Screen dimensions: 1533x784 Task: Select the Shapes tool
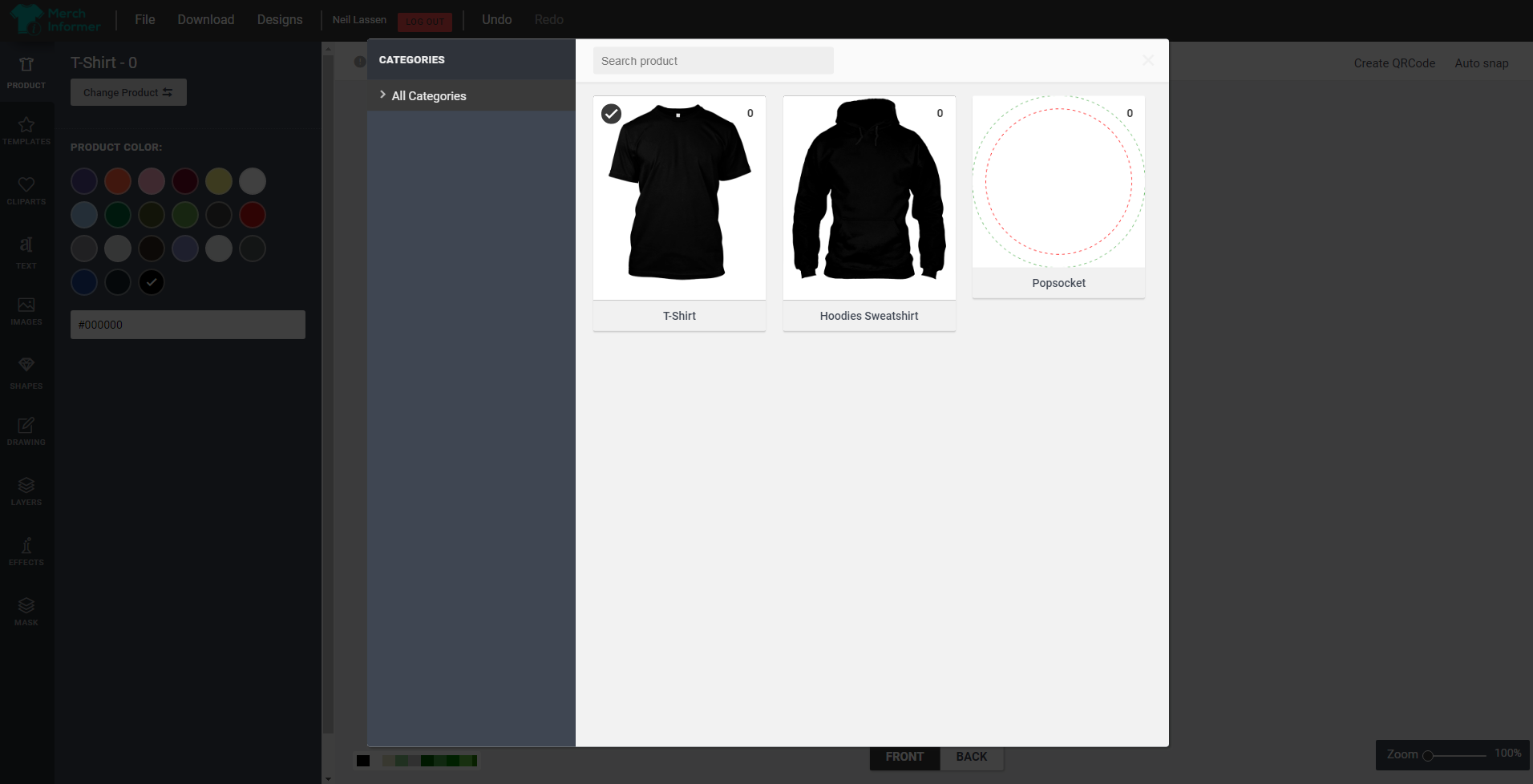(26, 372)
